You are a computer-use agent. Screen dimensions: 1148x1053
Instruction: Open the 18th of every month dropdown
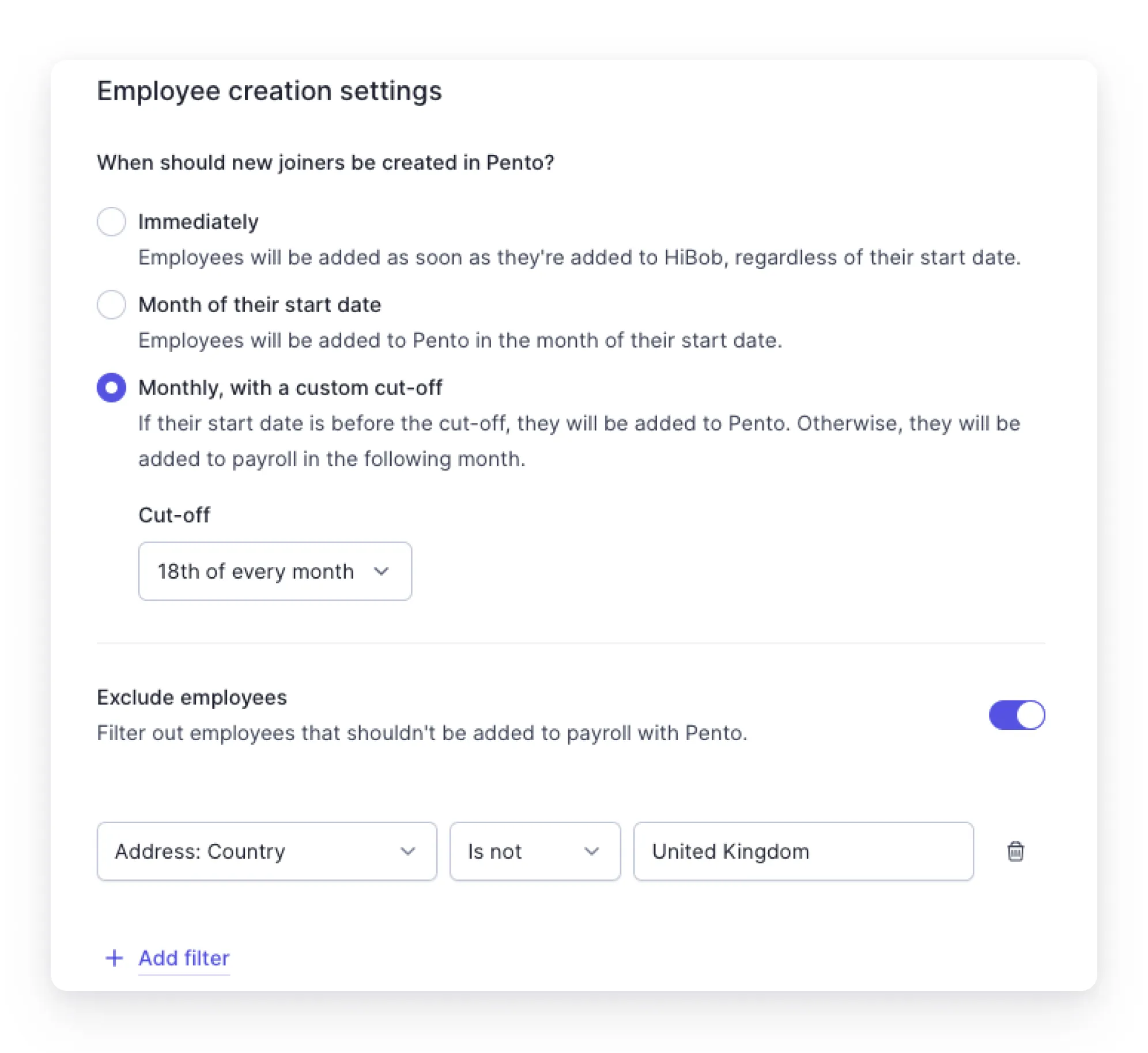[275, 571]
